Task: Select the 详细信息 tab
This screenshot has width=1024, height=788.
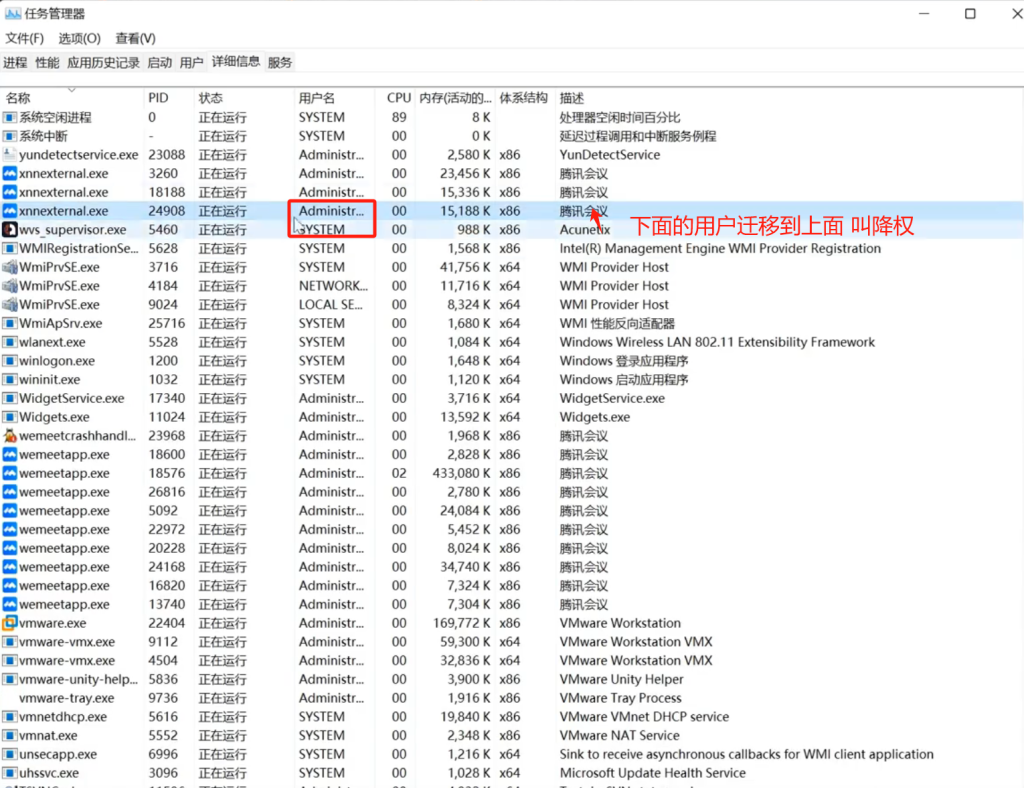Action: tap(236, 62)
